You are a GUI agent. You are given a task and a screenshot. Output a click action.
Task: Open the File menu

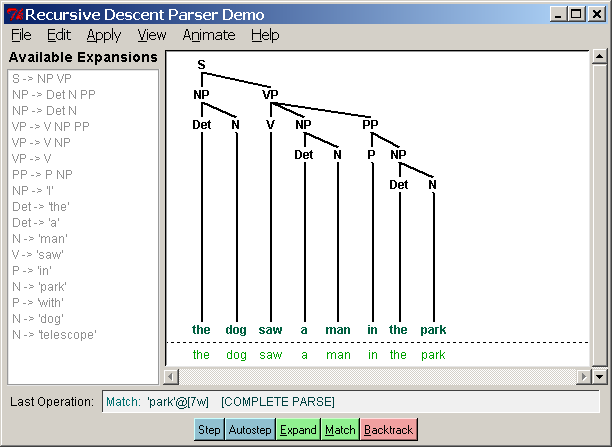click(21, 35)
